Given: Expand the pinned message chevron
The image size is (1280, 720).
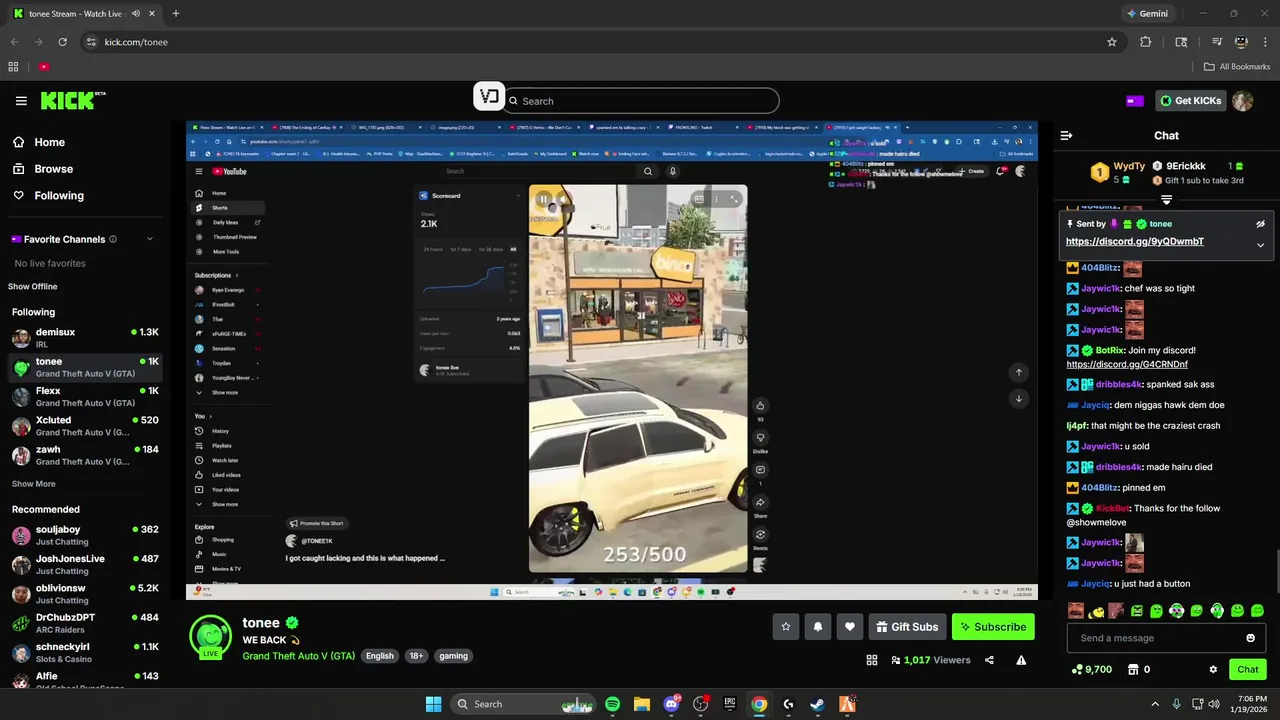Looking at the screenshot, I should tap(1260, 245).
